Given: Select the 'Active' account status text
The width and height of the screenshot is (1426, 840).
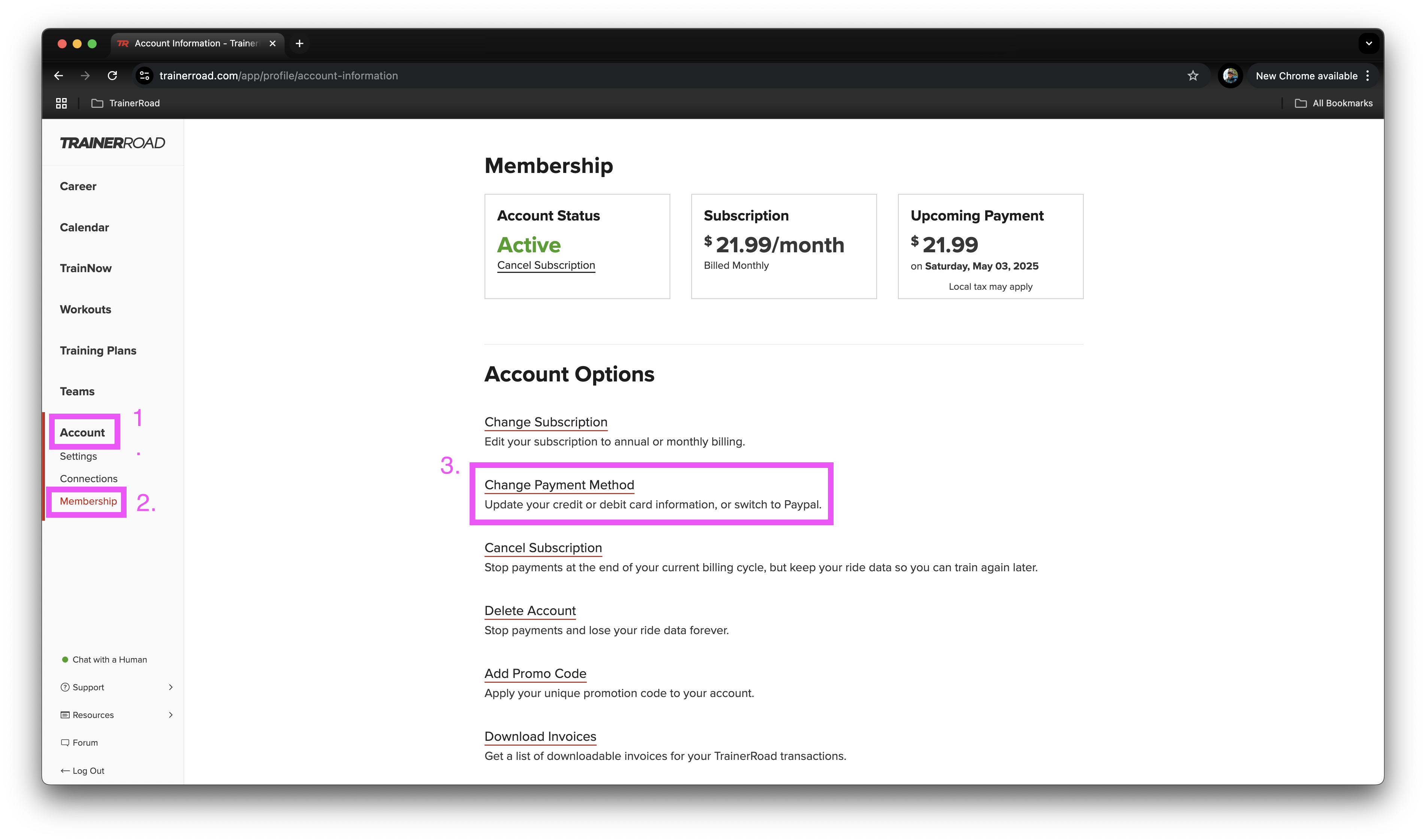Looking at the screenshot, I should tap(529, 245).
